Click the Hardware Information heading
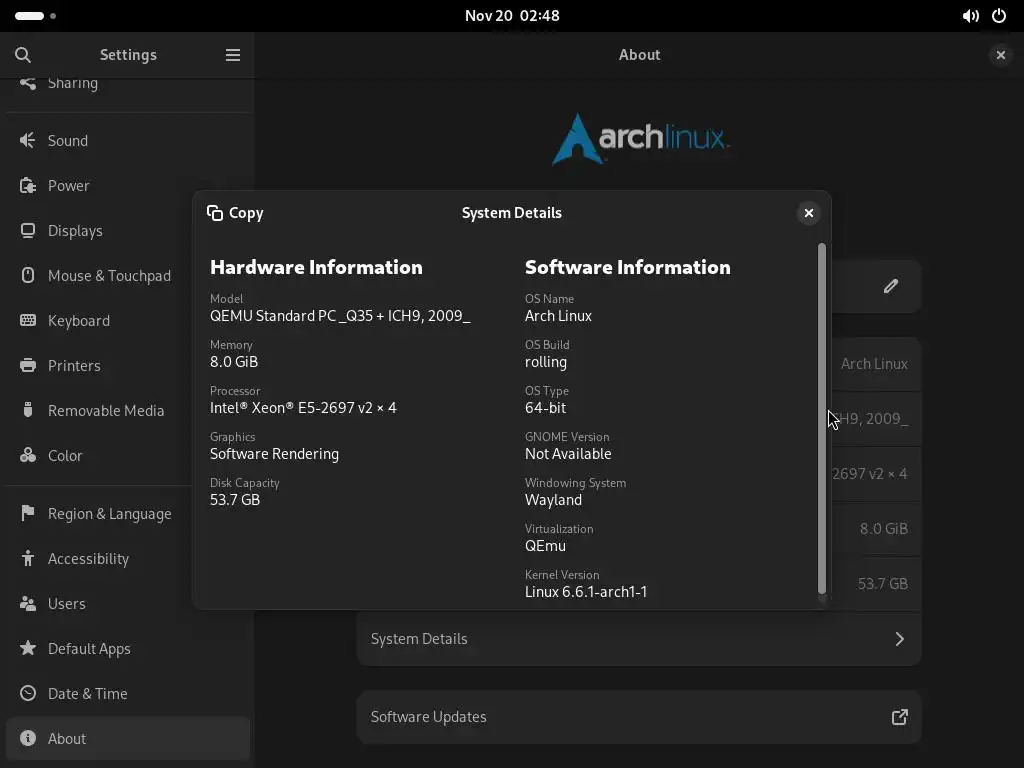 (316, 267)
